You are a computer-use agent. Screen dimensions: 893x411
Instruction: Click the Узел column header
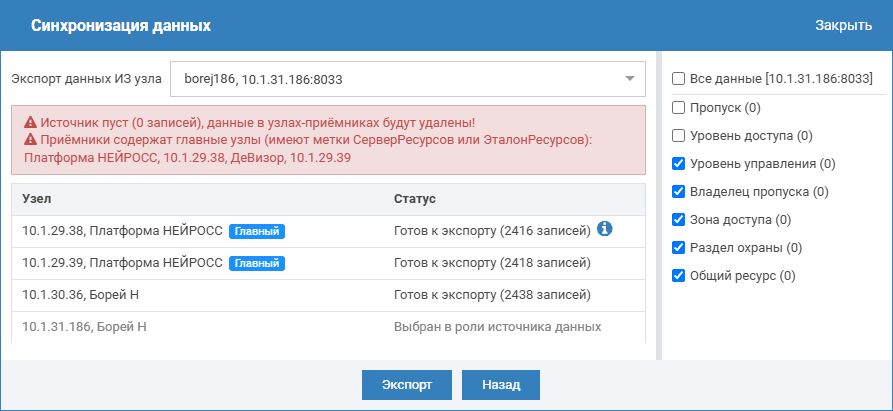tap(35, 199)
